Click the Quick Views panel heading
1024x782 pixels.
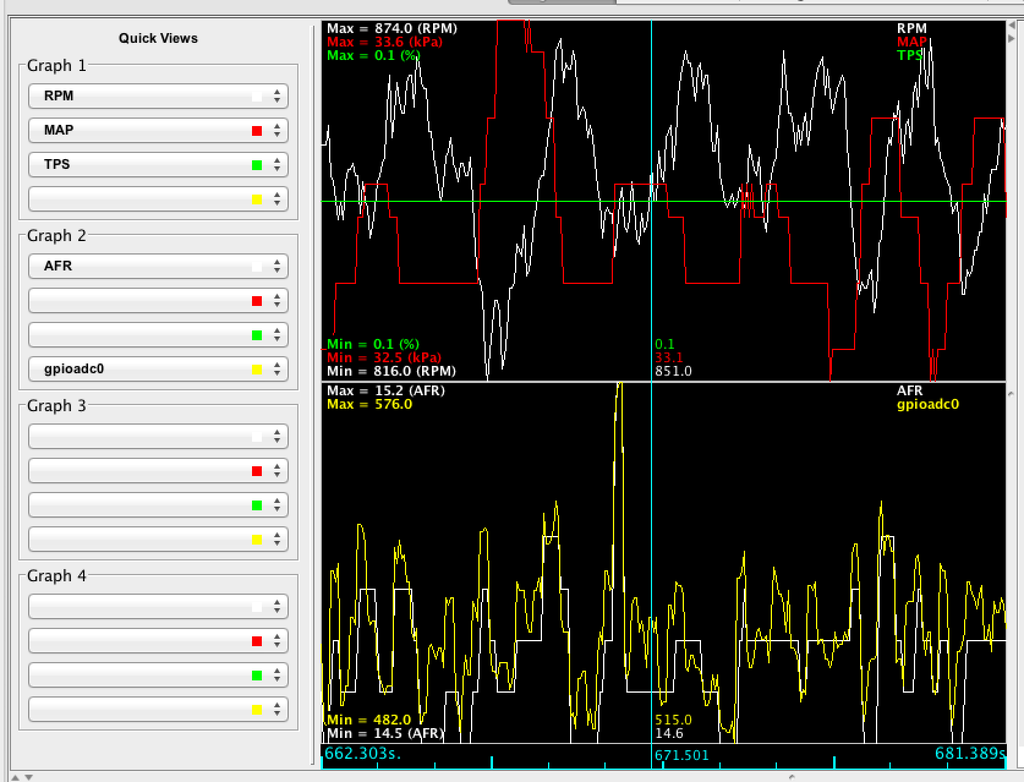tap(158, 38)
